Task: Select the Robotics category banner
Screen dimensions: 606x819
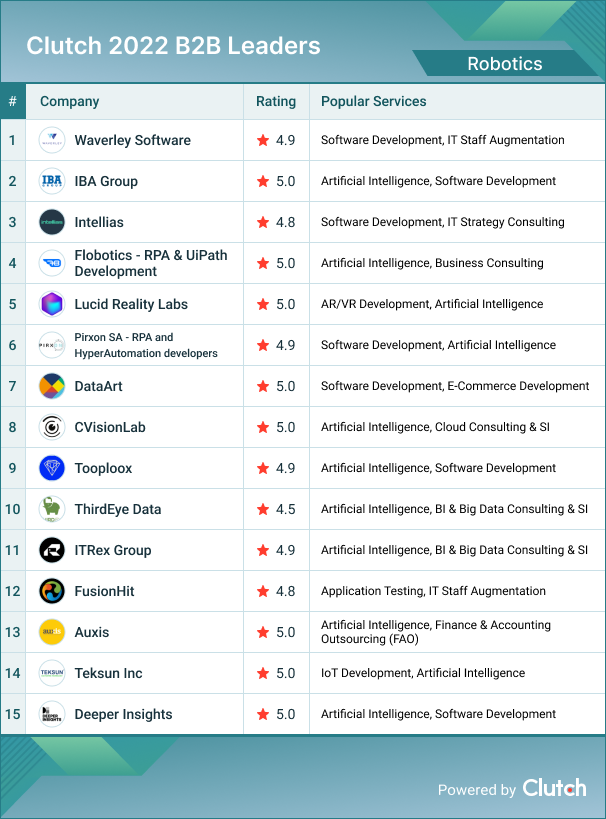Action: click(505, 64)
